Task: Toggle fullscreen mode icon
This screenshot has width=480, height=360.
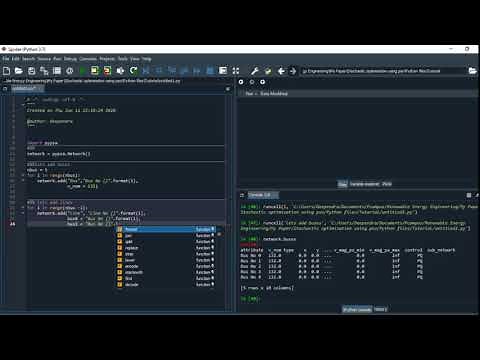Action: (x=236, y=71)
